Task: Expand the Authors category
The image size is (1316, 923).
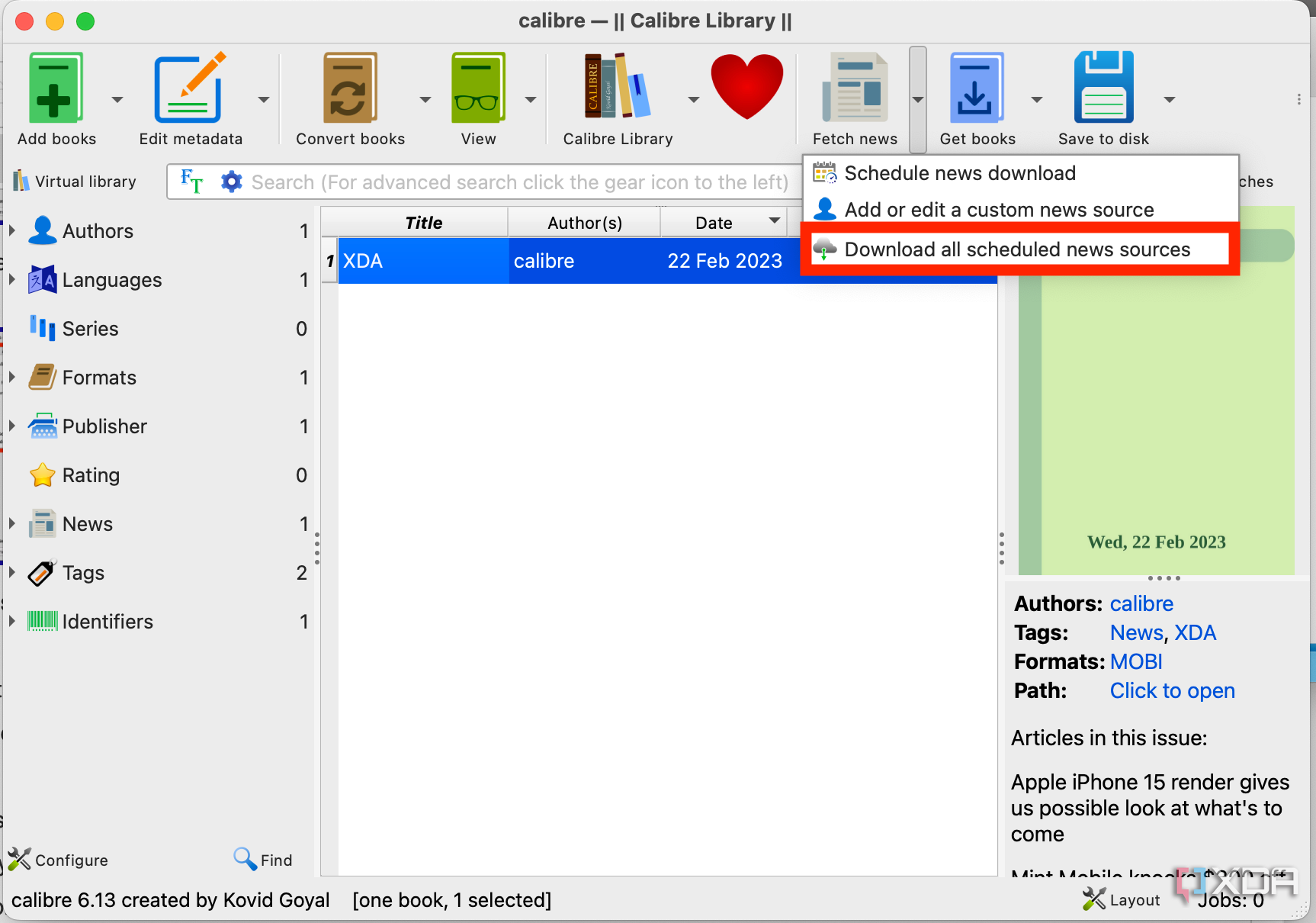Action: [12, 230]
